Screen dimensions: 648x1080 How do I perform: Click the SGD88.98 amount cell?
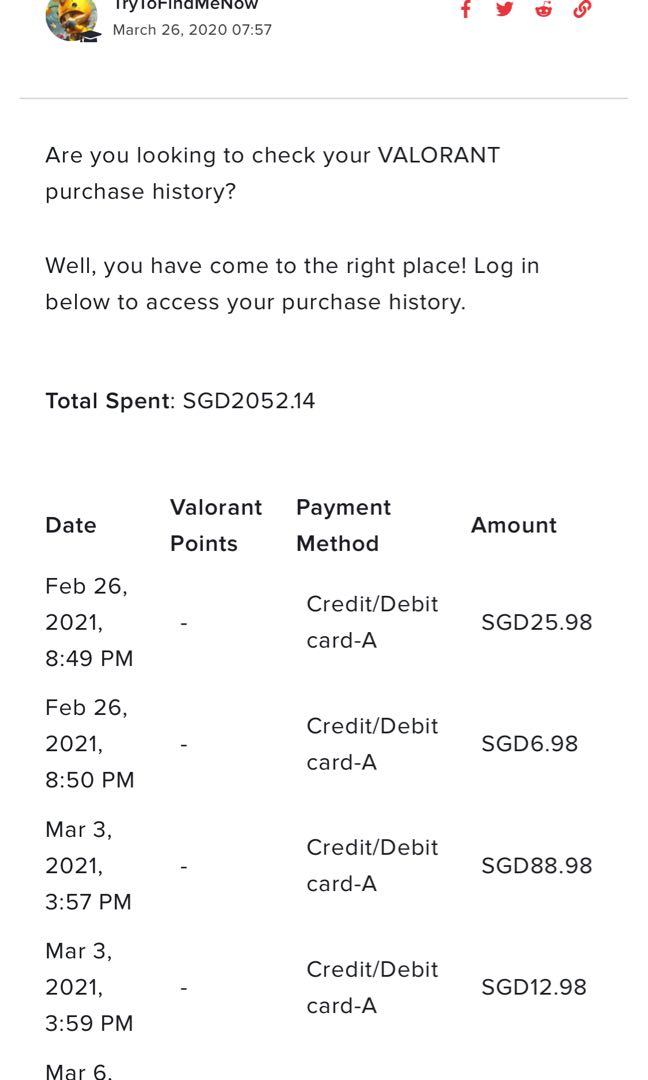coord(537,866)
